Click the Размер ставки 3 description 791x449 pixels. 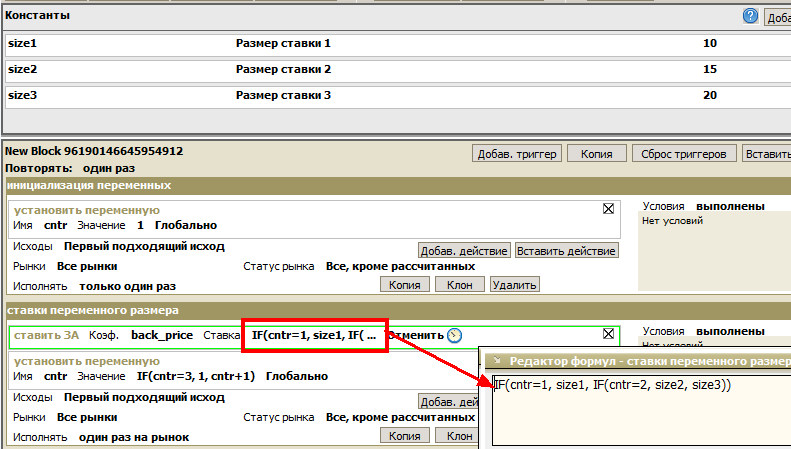tap(283, 96)
